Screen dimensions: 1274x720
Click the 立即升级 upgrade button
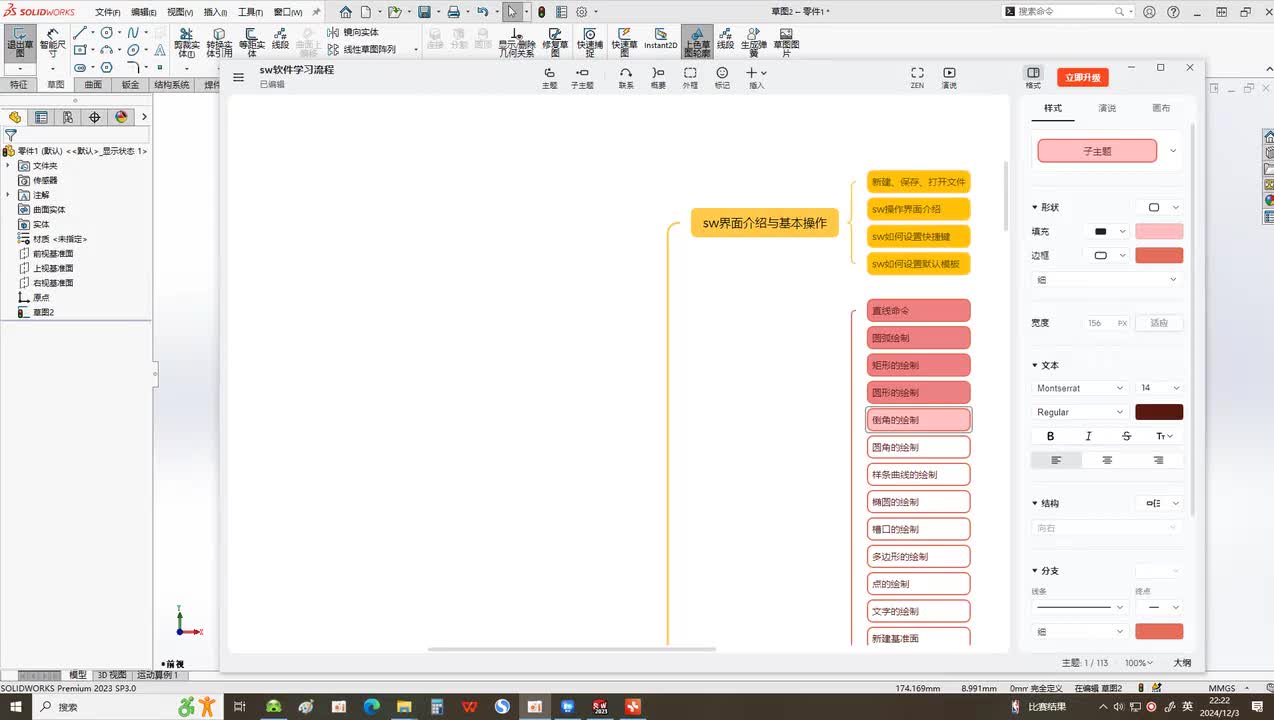[1082, 77]
